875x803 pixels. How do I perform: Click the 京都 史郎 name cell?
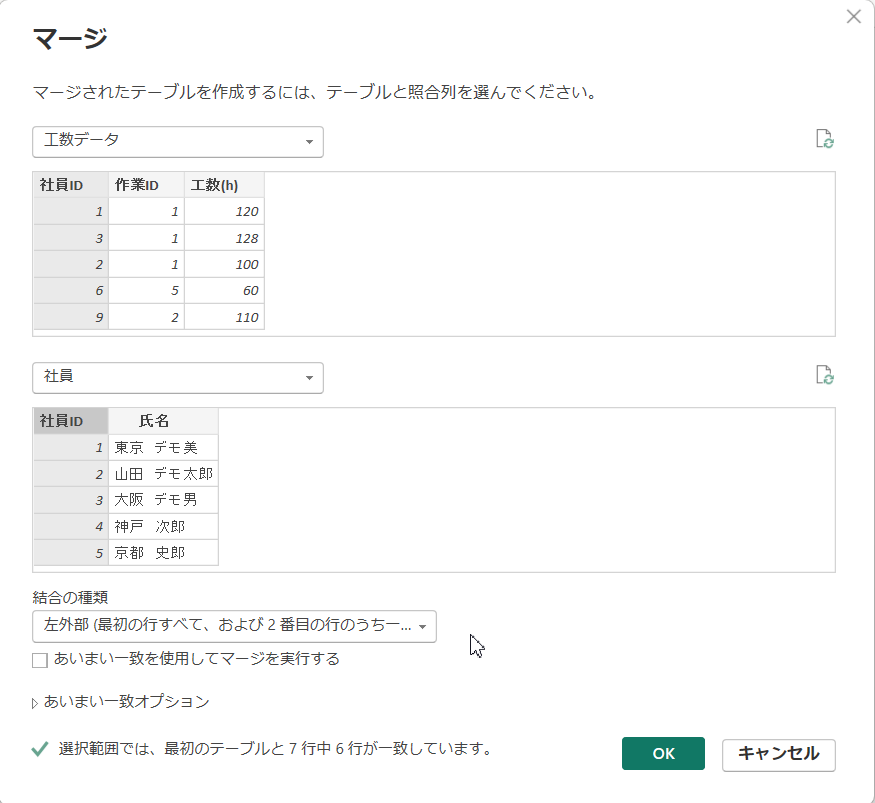pos(163,552)
